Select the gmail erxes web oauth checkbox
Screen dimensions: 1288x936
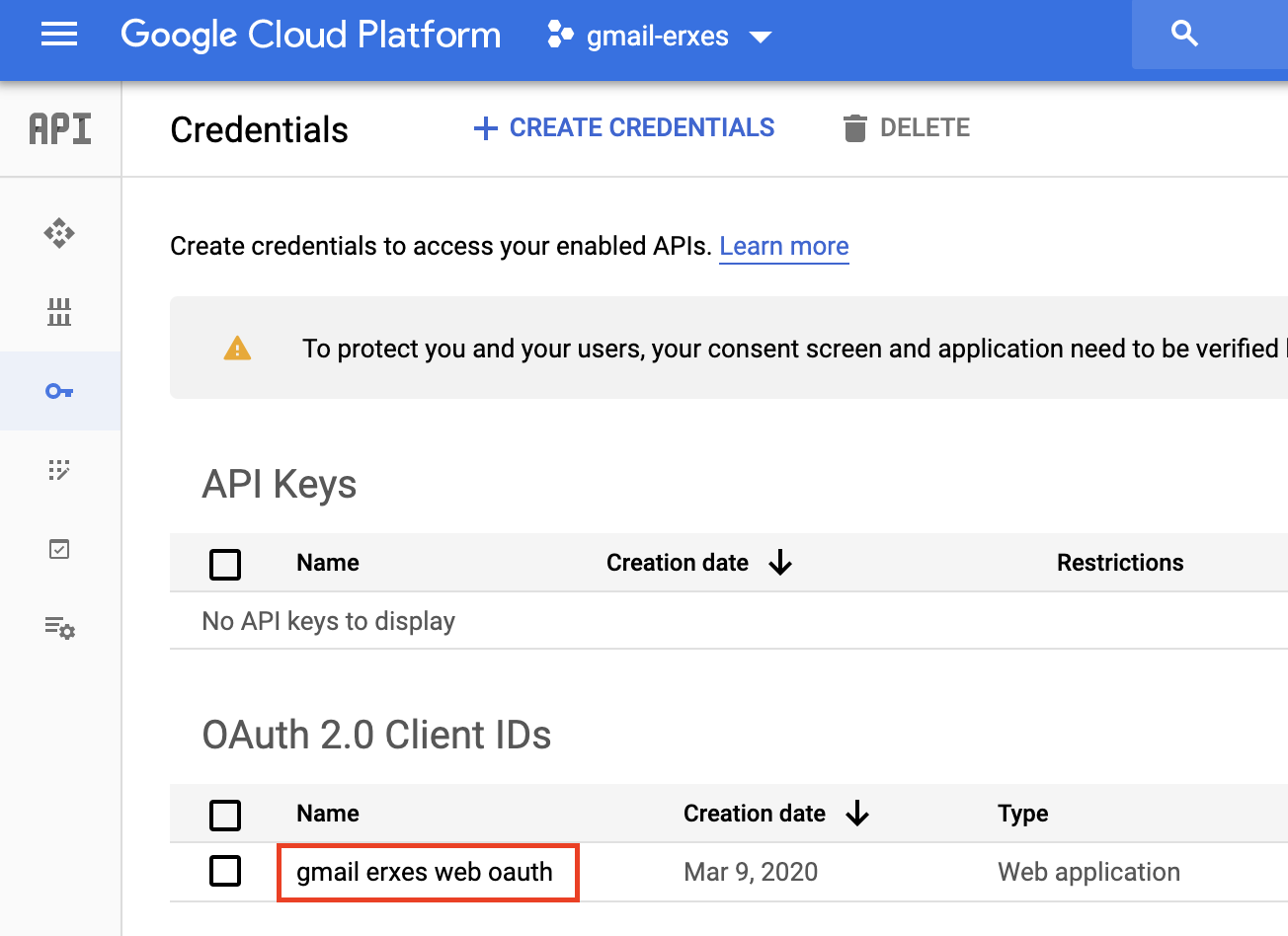click(x=225, y=871)
